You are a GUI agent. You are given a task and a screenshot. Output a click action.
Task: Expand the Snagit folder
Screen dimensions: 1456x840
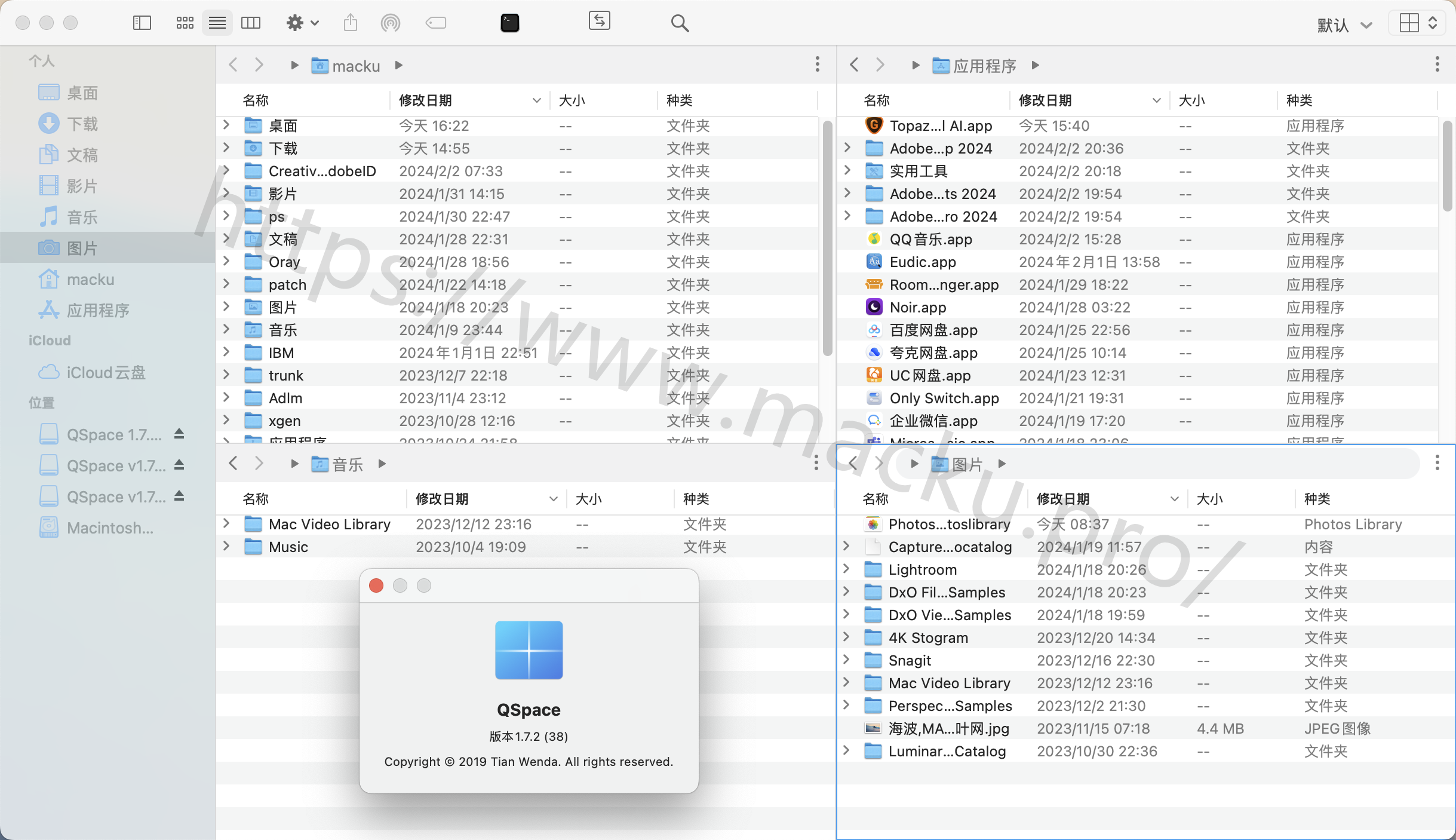click(846, 660)
